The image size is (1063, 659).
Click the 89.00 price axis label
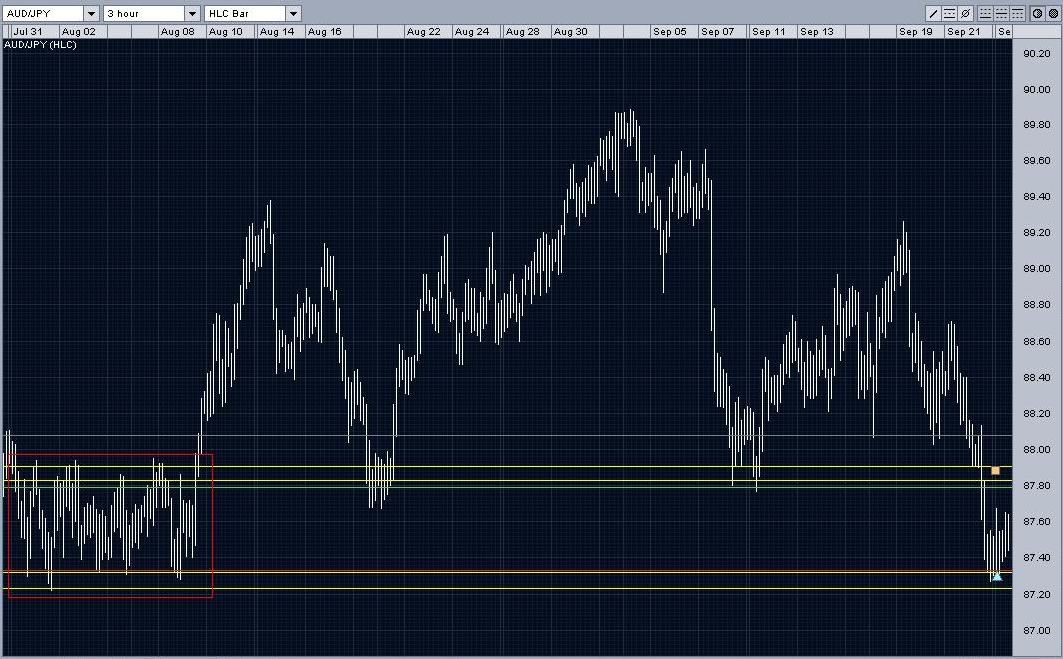[1035, 270]
